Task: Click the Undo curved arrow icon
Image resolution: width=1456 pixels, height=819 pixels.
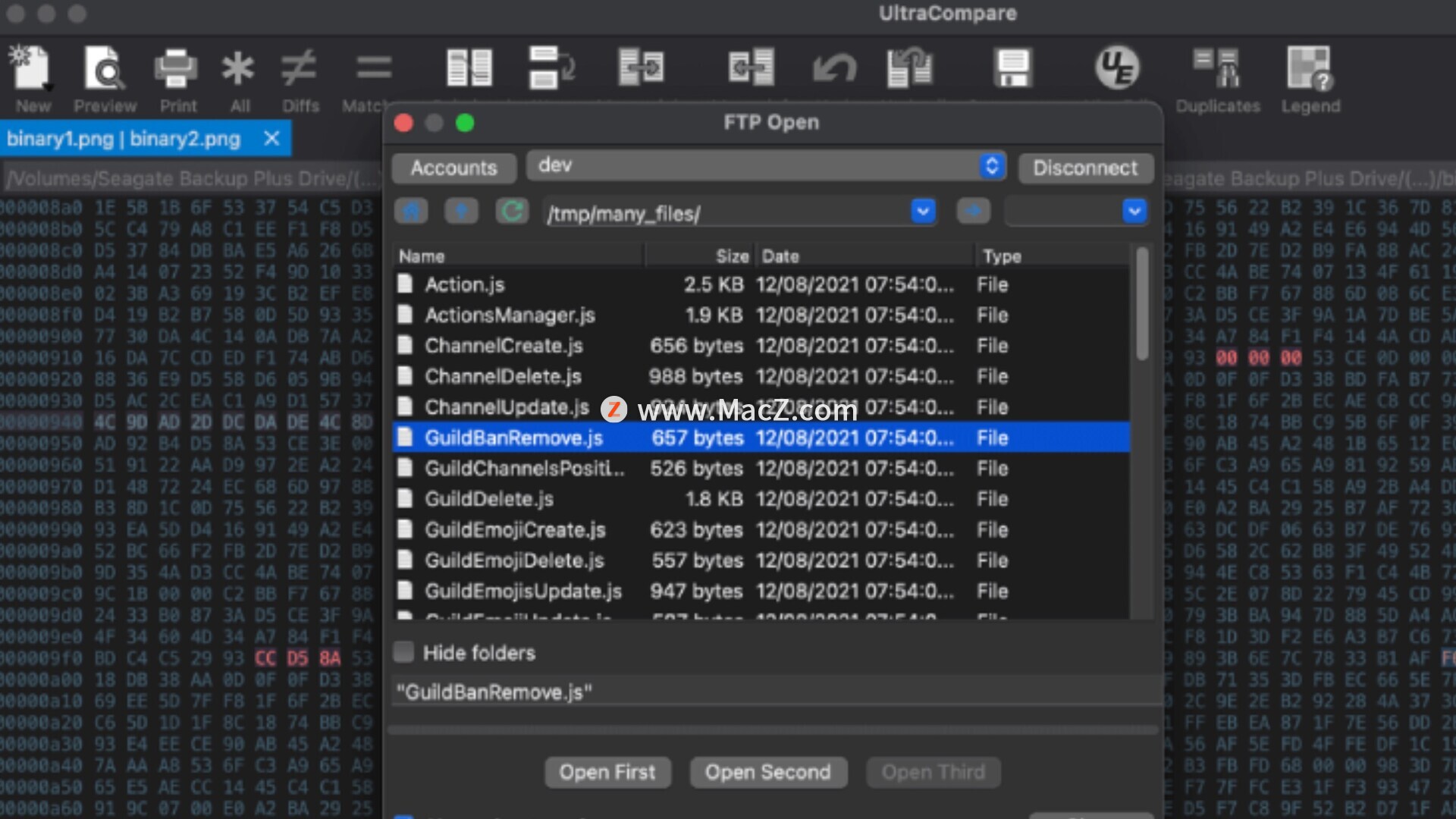Action: point(834,68)
